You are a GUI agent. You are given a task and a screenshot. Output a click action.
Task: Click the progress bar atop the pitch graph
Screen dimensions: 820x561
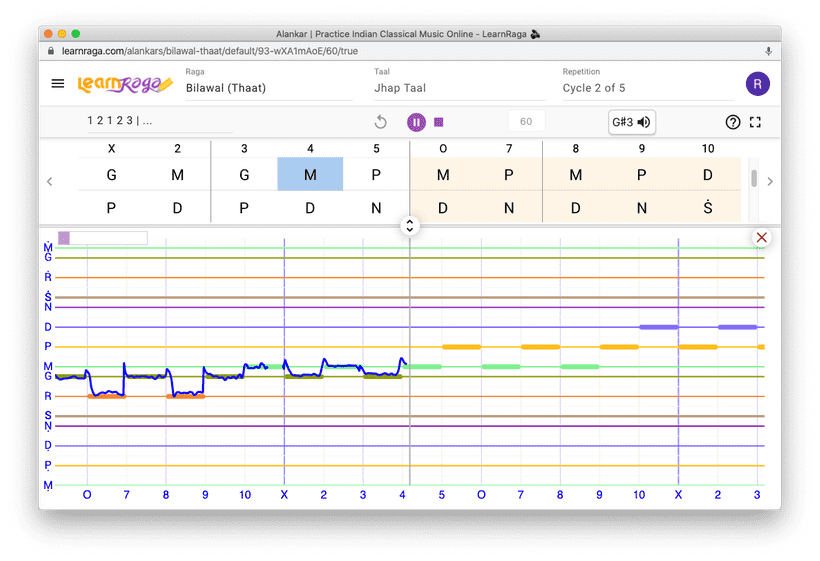[x=103, y=238]
